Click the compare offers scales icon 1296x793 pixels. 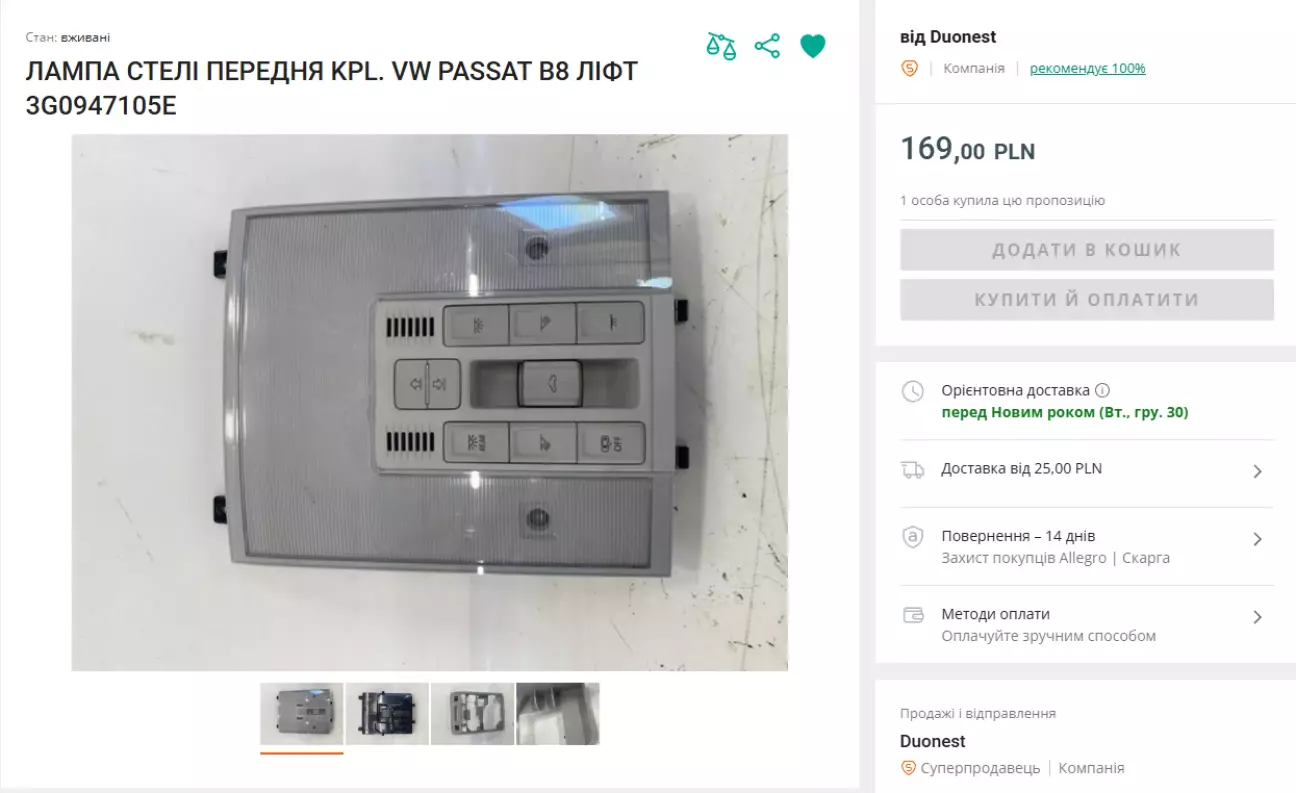tap(721, 46)
